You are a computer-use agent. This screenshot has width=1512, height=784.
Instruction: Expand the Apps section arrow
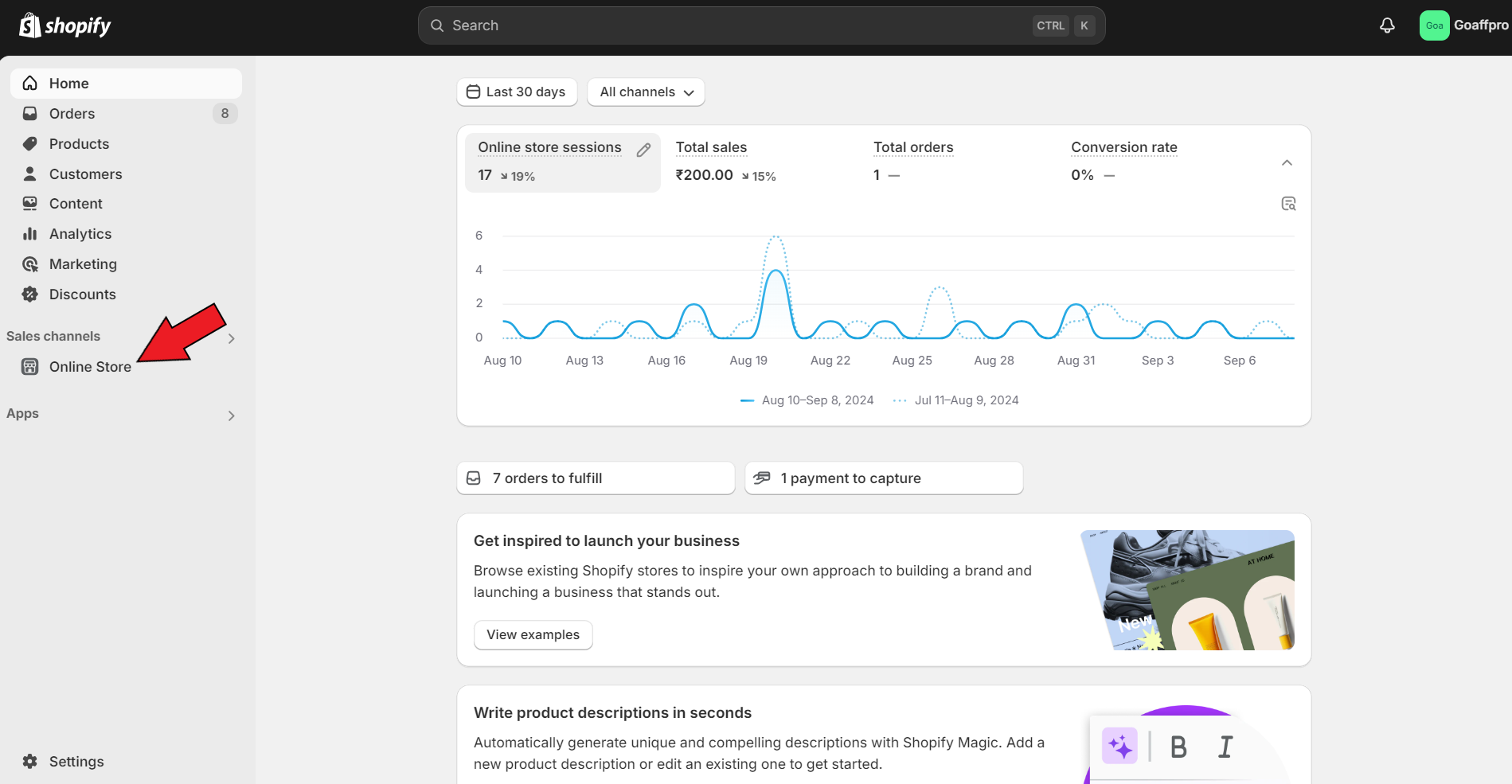[231, 415]
